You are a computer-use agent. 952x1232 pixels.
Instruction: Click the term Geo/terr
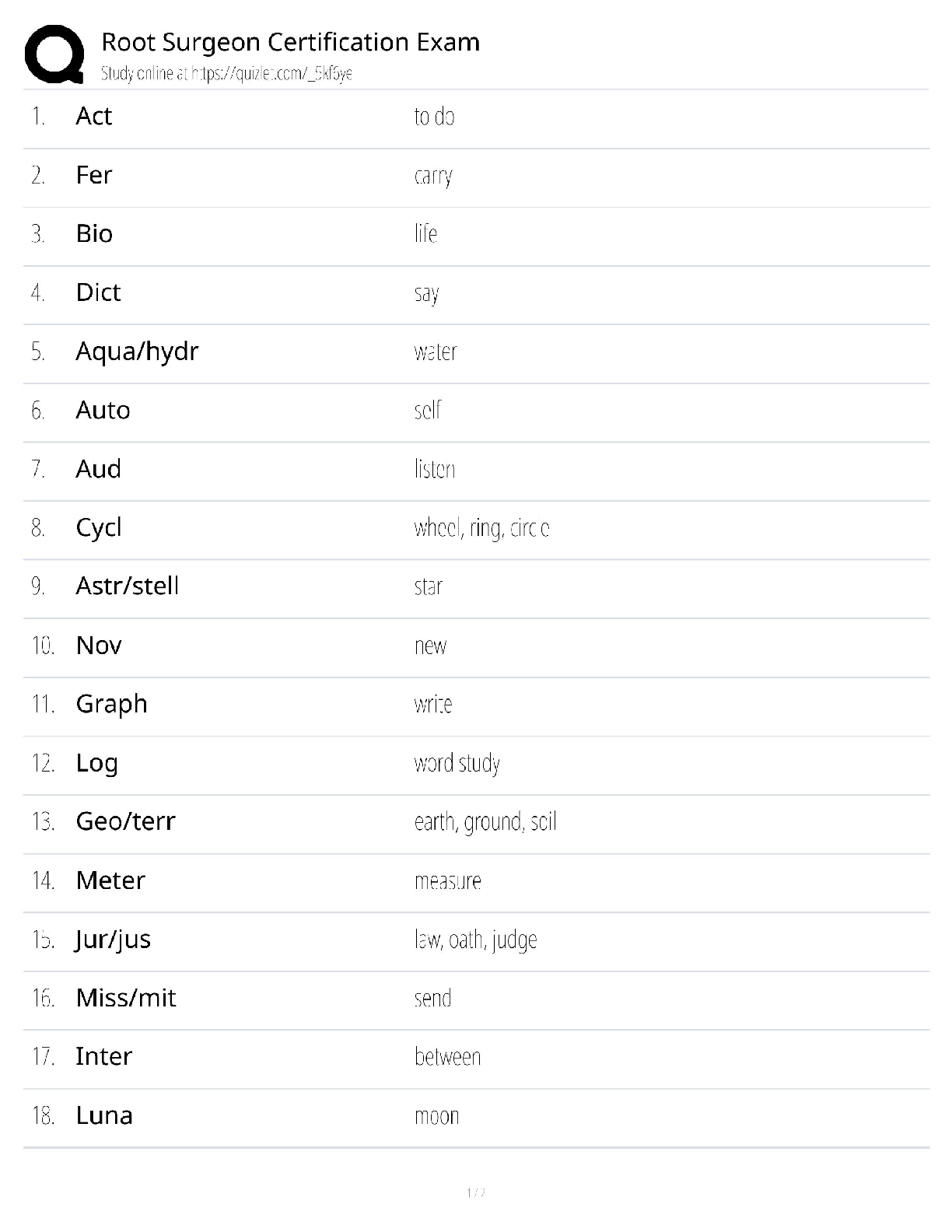tap(125, 821)
